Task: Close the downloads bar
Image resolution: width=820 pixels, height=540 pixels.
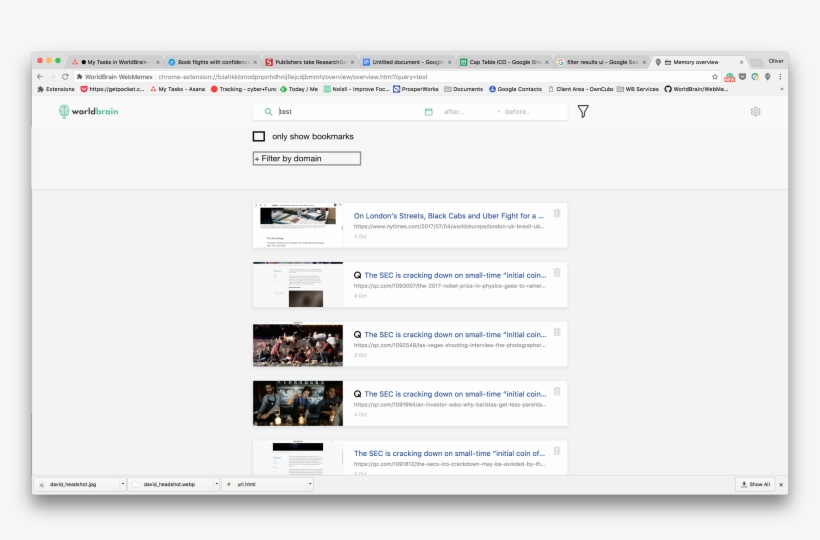Action: (781, 484)
